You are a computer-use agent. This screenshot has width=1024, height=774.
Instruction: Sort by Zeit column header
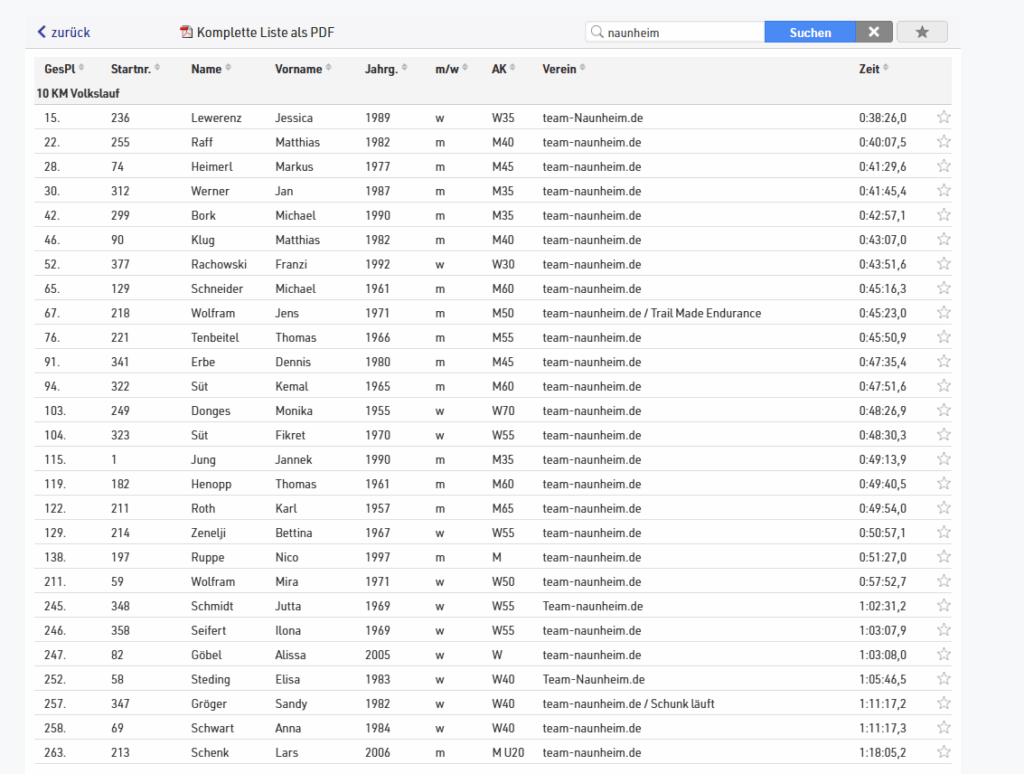pos(873,69)
